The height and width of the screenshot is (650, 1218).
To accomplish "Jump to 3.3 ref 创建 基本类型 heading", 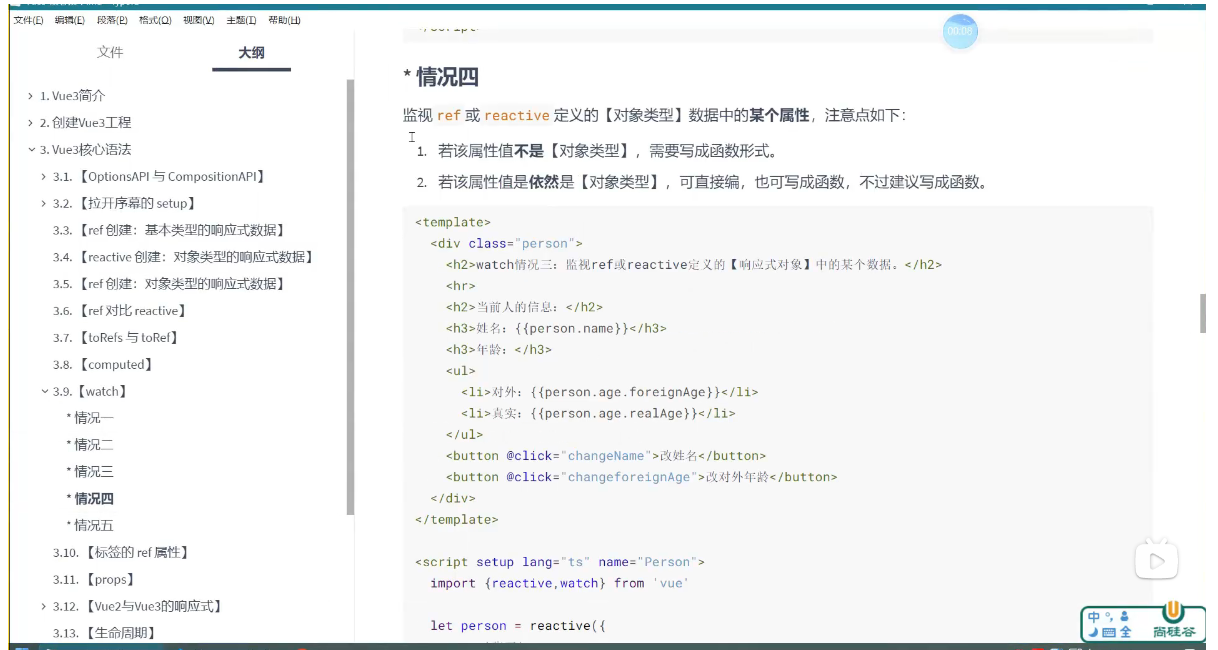I will coord(170,231).
